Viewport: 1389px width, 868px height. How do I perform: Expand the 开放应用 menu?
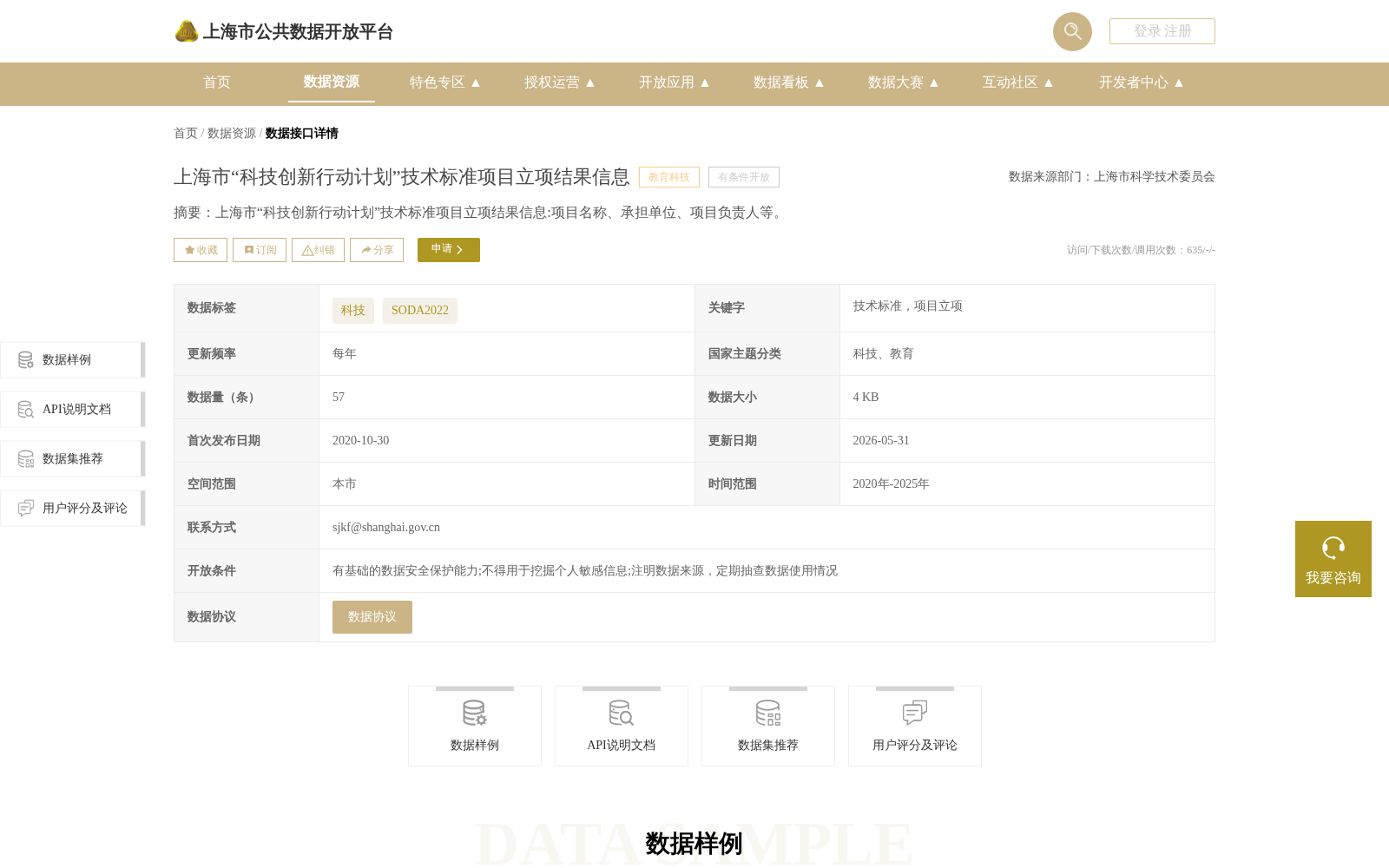tap(674, 82)
